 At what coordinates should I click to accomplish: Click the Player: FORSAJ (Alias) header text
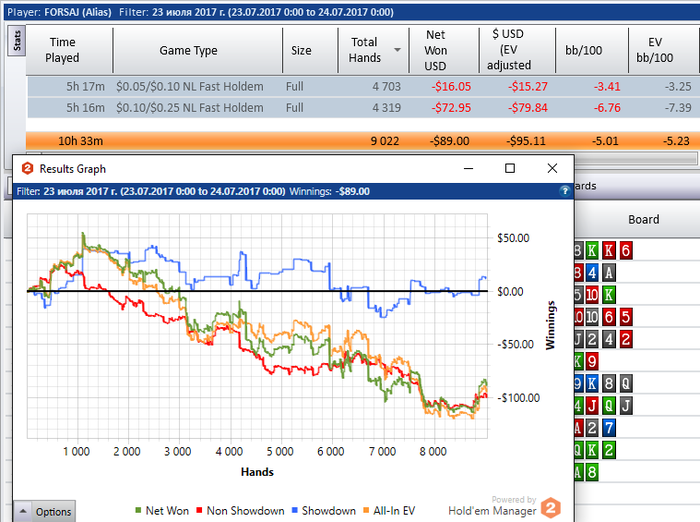[x=59, y=12]
